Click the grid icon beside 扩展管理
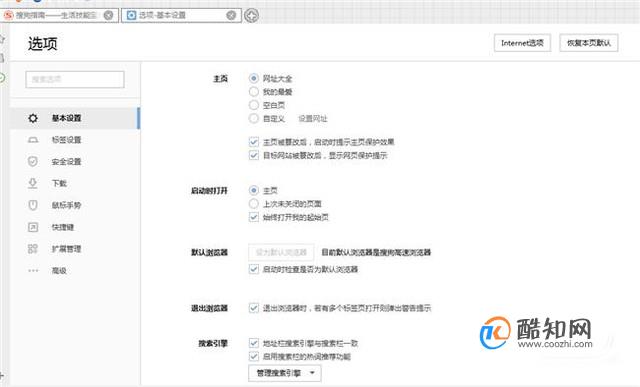The width and height of the screenshot is (640, 387). (33, 249)
